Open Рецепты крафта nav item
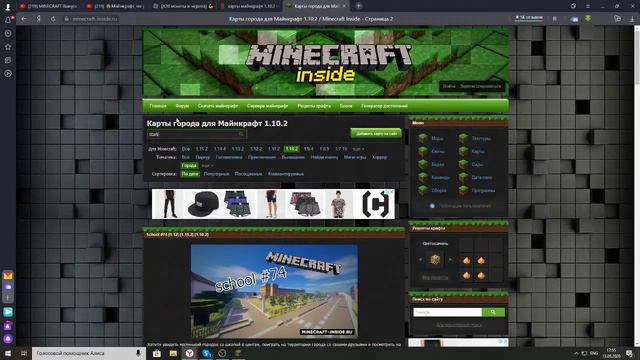This screenshot has width=640, height=360. click(x=314, y=106)
